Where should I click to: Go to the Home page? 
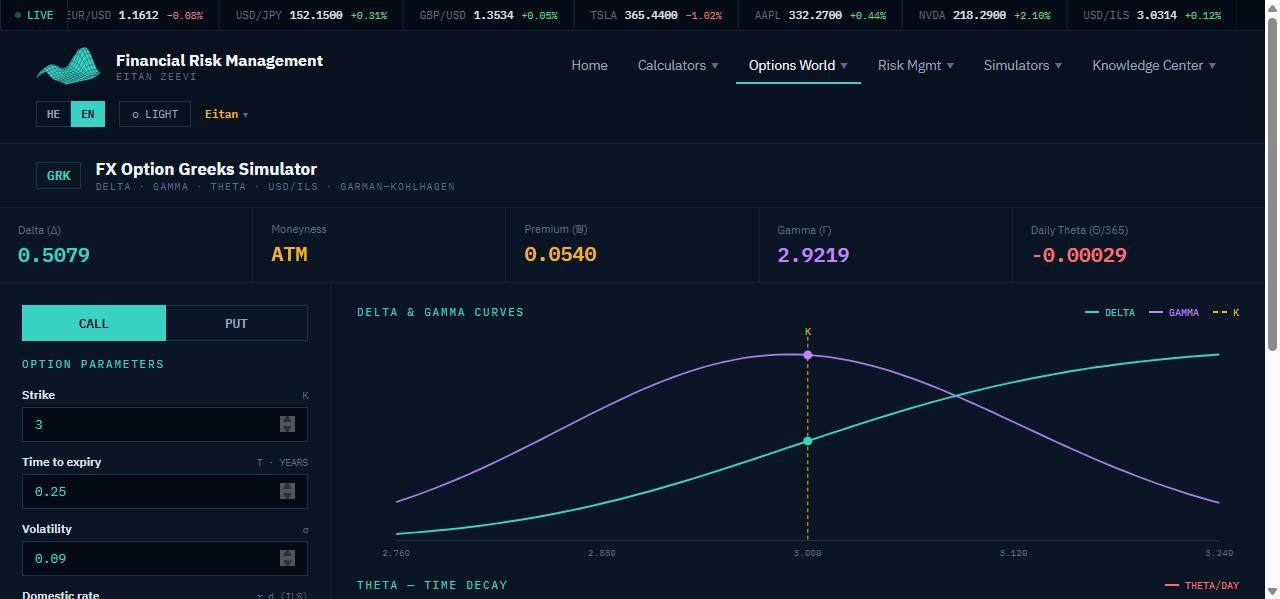click(x=589, y=65)
